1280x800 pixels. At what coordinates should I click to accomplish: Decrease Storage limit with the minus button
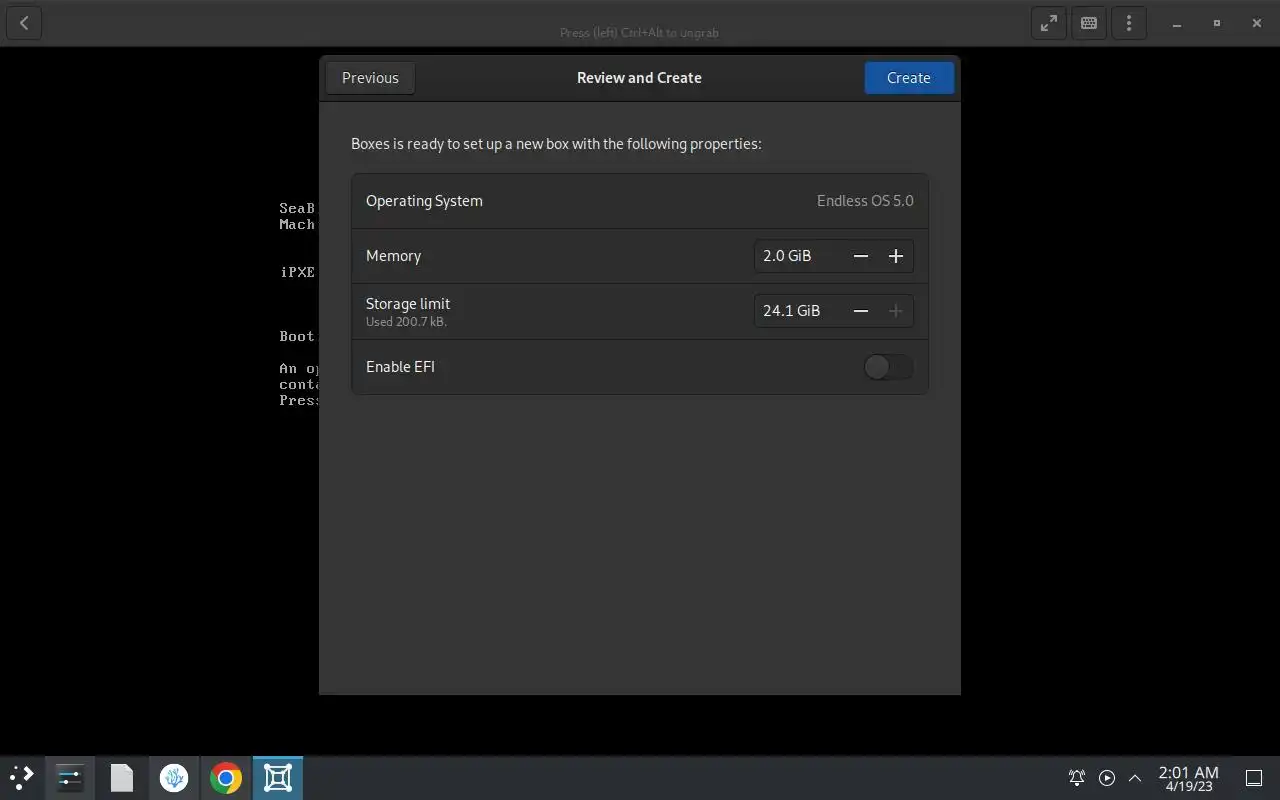(861, 311)
